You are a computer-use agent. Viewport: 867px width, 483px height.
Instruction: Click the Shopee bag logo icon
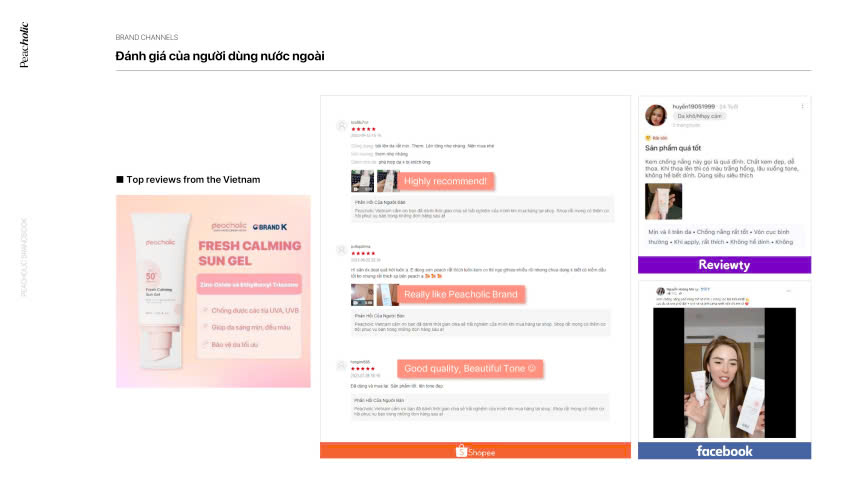(x=461, y=451)
